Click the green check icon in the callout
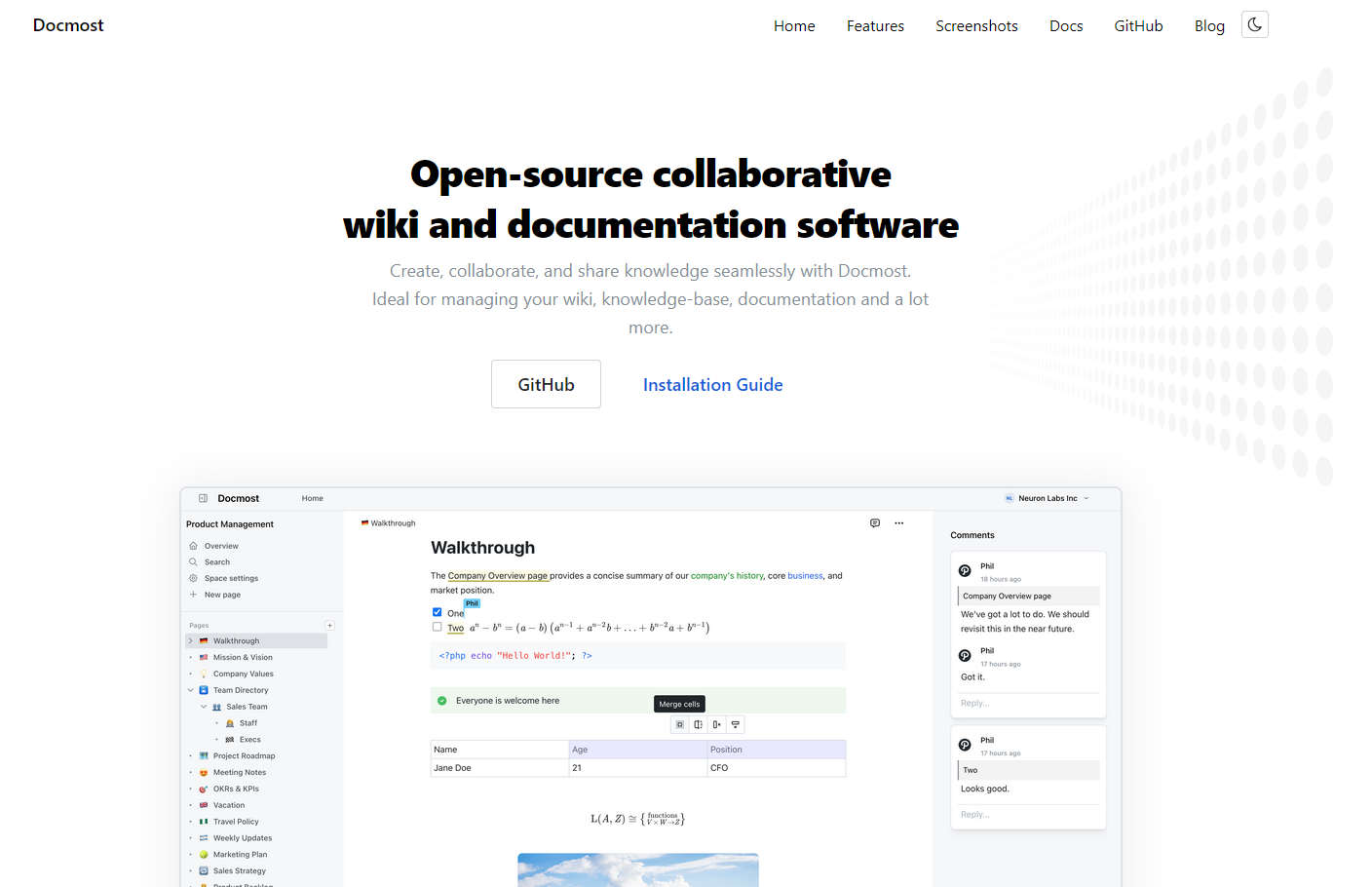The height and width of the screenshot is (887, 1372). (x=442, y=701)
